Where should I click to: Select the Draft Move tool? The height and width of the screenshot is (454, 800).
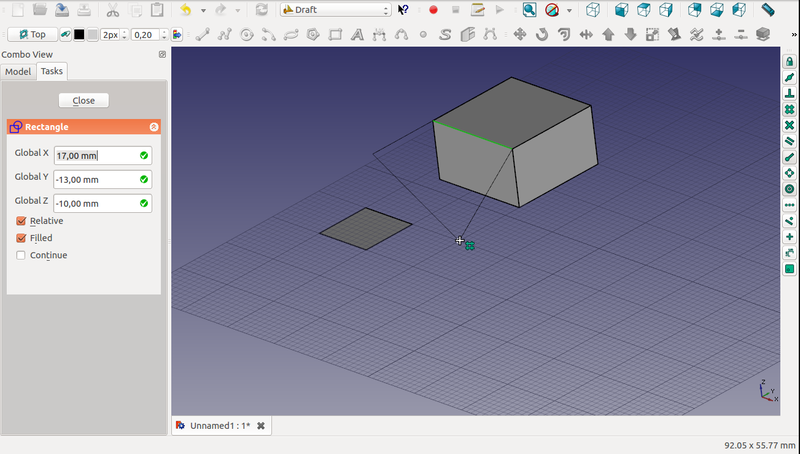(x=519, y=34)
